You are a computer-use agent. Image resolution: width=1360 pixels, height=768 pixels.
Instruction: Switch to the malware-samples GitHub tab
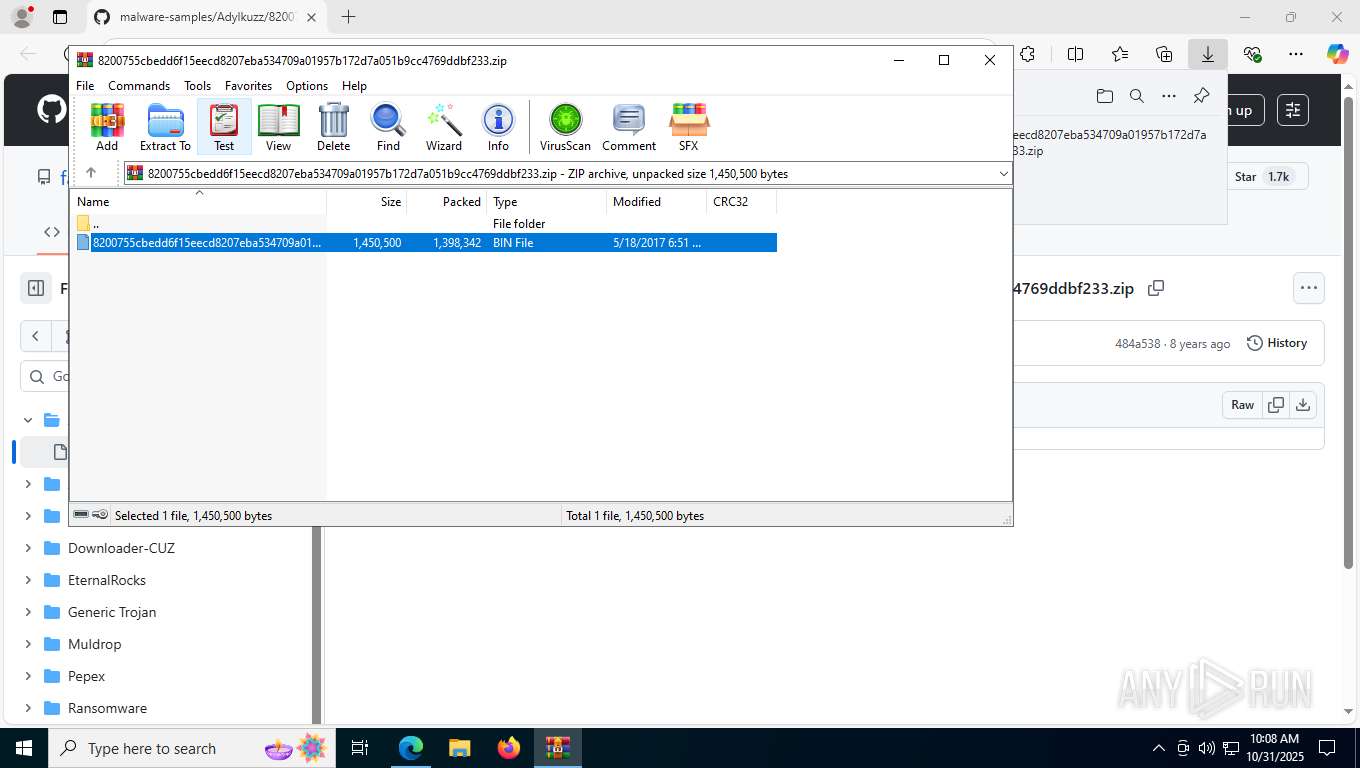206,17
